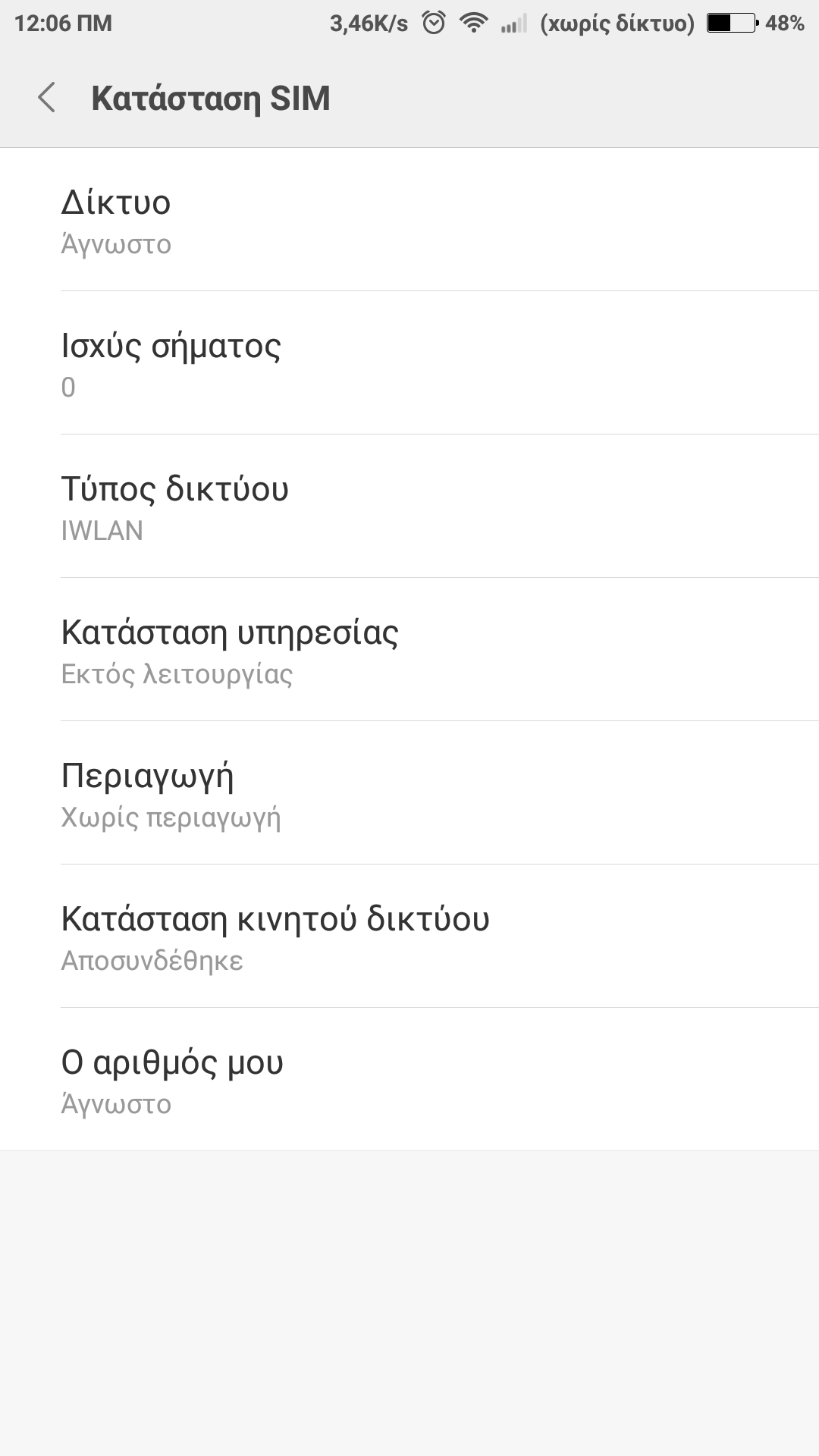Tap the battery icon in status bar
Viewport: 819px width, 1456px height.
[x=732, y=24]
